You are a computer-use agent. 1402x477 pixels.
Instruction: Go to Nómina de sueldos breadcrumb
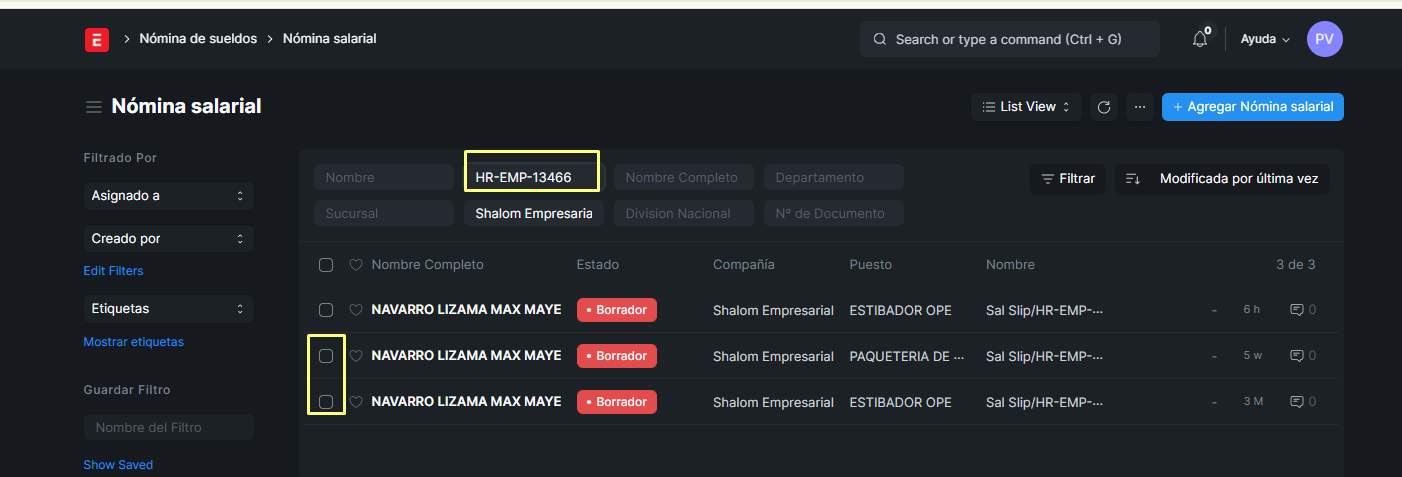point(198,39)
